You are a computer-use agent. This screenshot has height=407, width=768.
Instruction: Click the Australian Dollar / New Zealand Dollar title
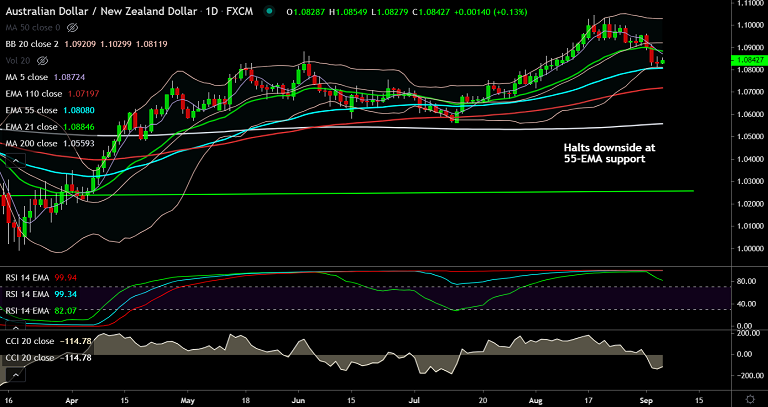pos(102,11)
